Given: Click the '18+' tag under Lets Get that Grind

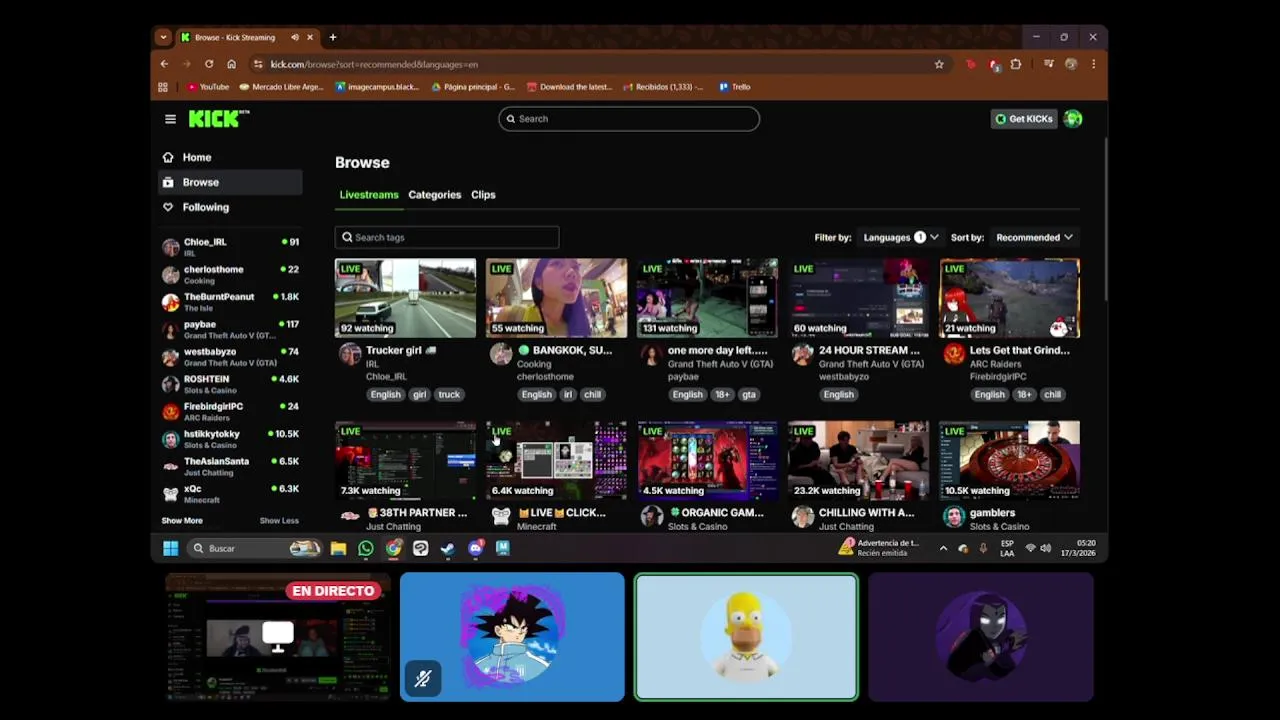Looking at the screenshot, I should (x=1024, y=394).
